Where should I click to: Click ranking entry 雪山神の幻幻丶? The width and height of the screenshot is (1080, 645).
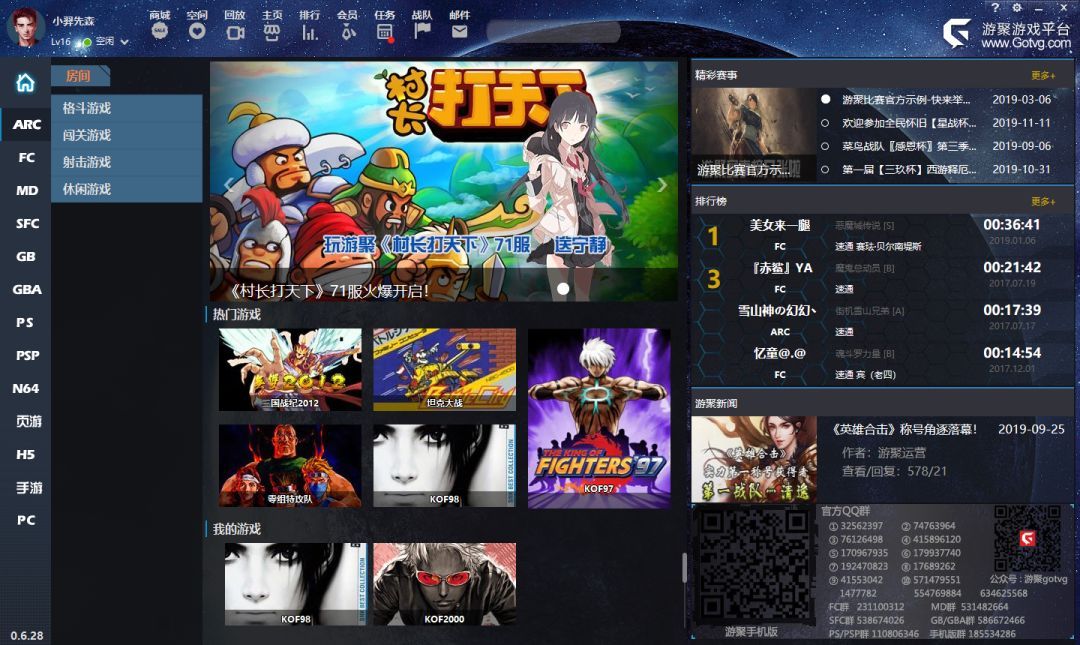(777, 311)
